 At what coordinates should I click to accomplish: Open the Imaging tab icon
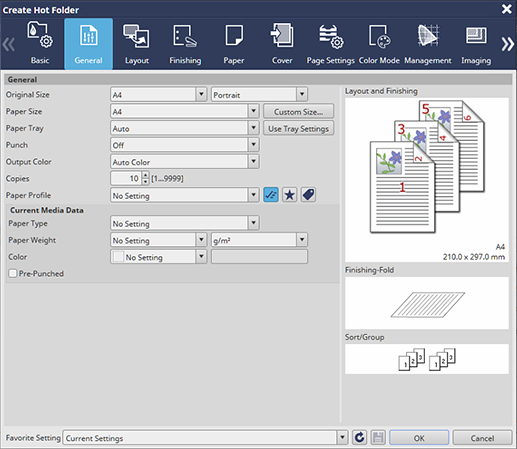point(476,36)
